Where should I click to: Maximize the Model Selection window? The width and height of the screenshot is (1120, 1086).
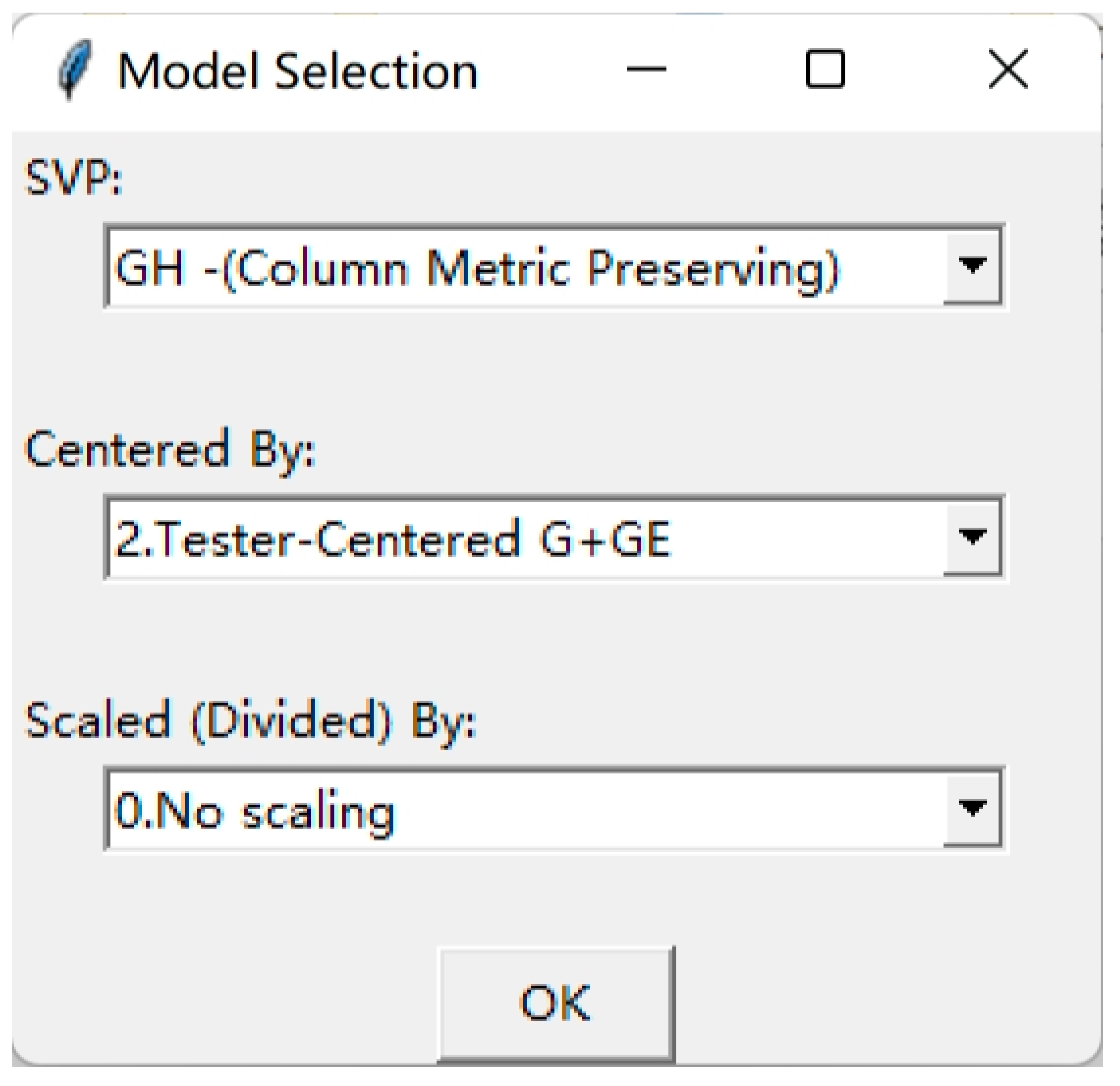pyautogui.click(x=825, y=70)
